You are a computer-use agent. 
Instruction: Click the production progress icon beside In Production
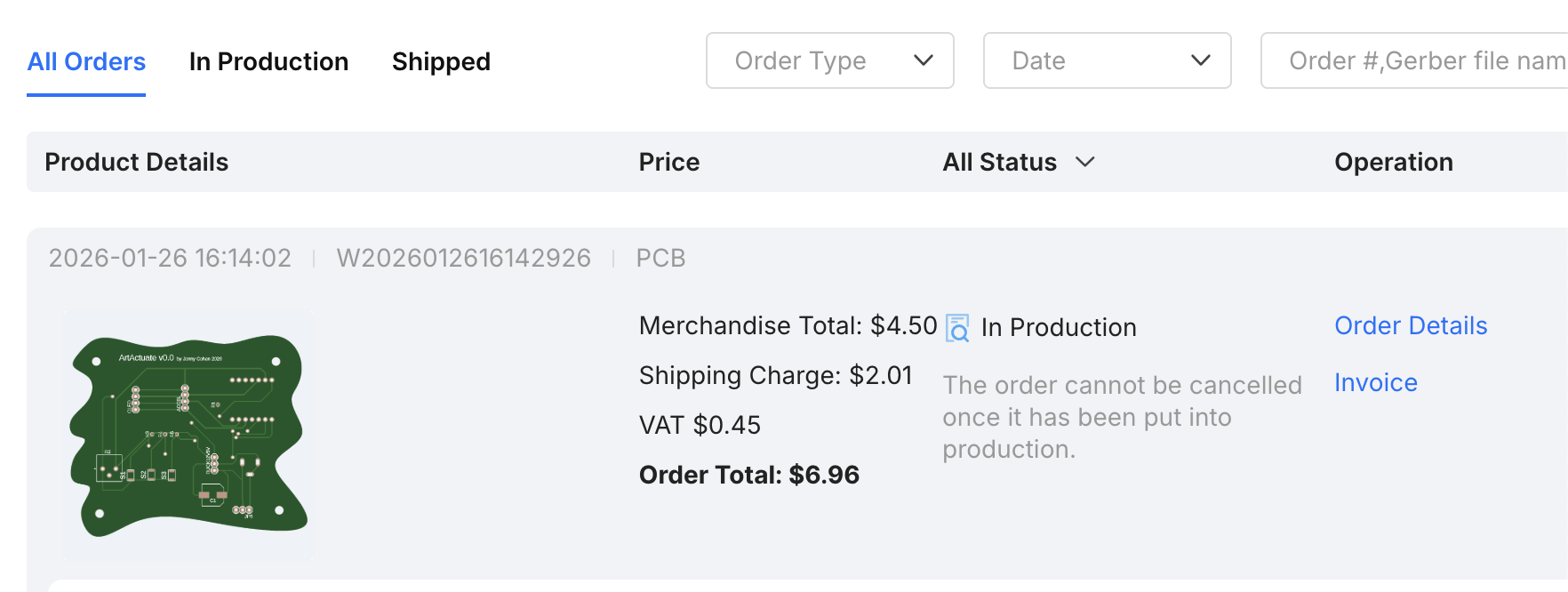(x=957, y=328)
